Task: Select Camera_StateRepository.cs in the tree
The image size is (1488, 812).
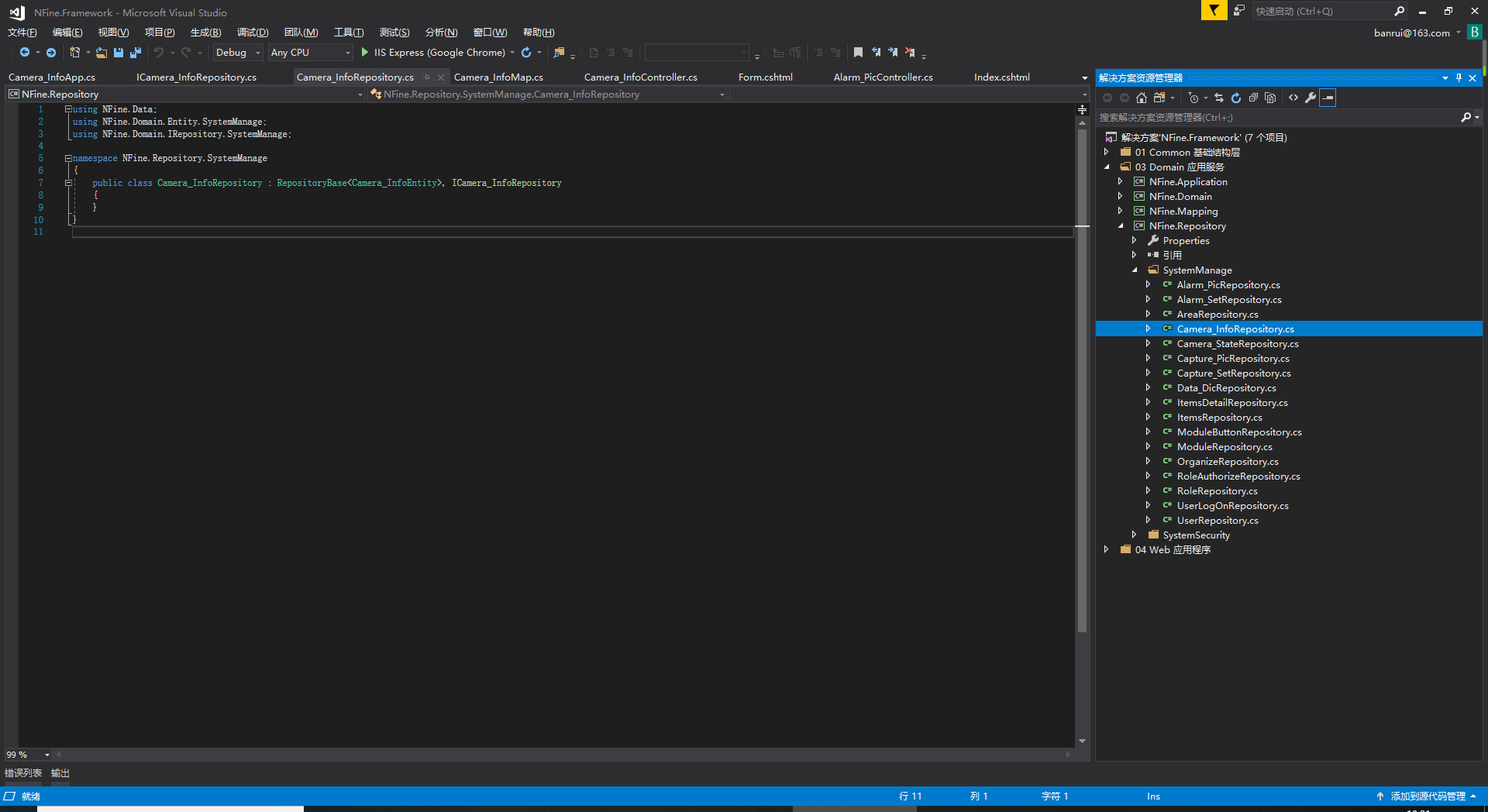Action: pyautogui.click(x=1238, y=344)
